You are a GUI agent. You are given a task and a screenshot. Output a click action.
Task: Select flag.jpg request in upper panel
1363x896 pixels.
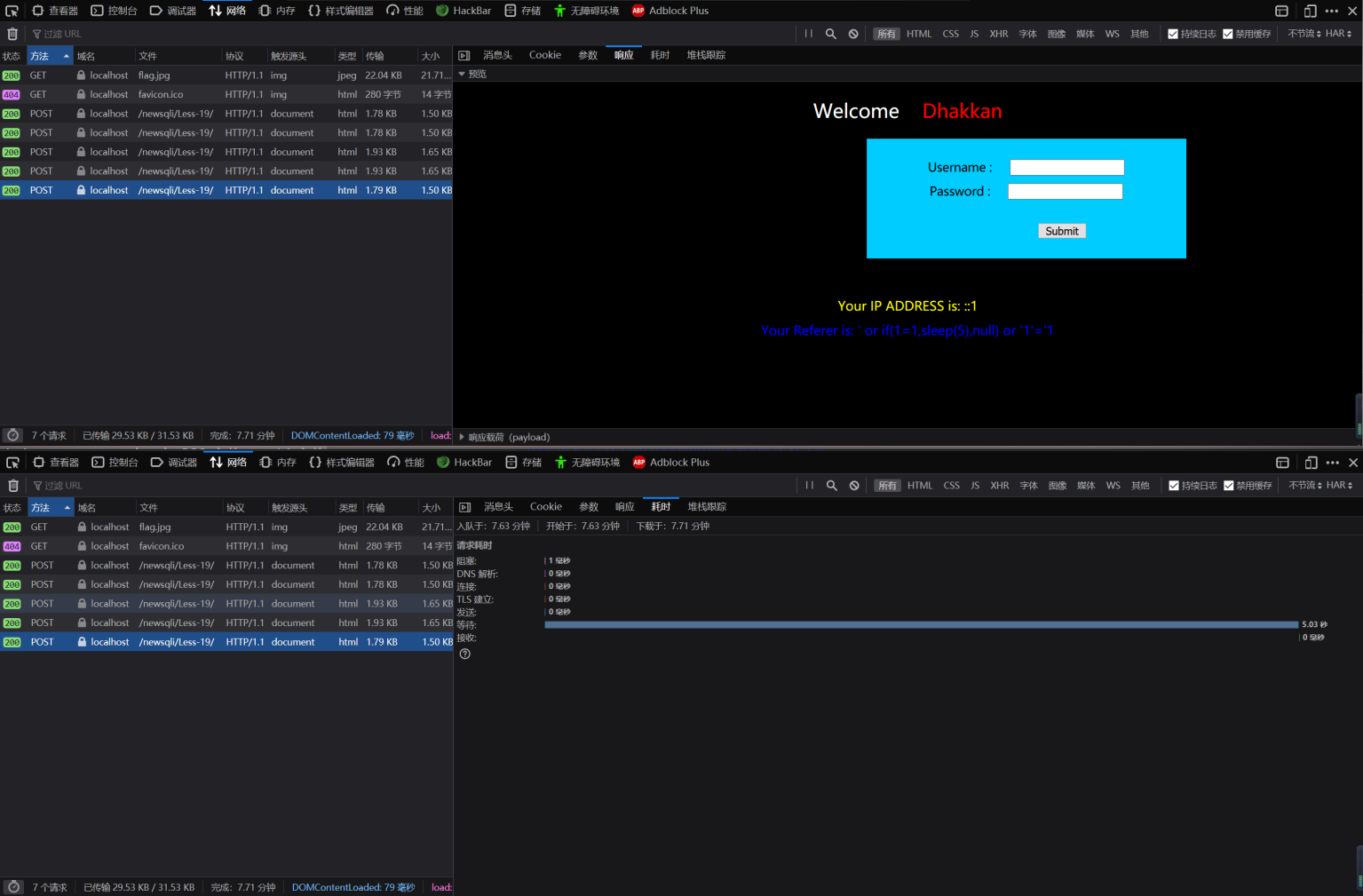(226, 75)
